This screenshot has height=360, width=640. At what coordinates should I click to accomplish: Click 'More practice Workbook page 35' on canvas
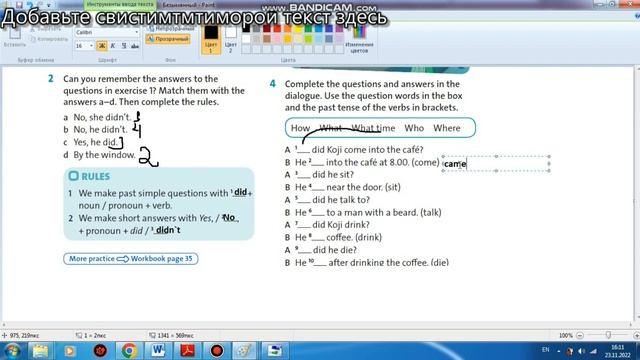point(131,259)
